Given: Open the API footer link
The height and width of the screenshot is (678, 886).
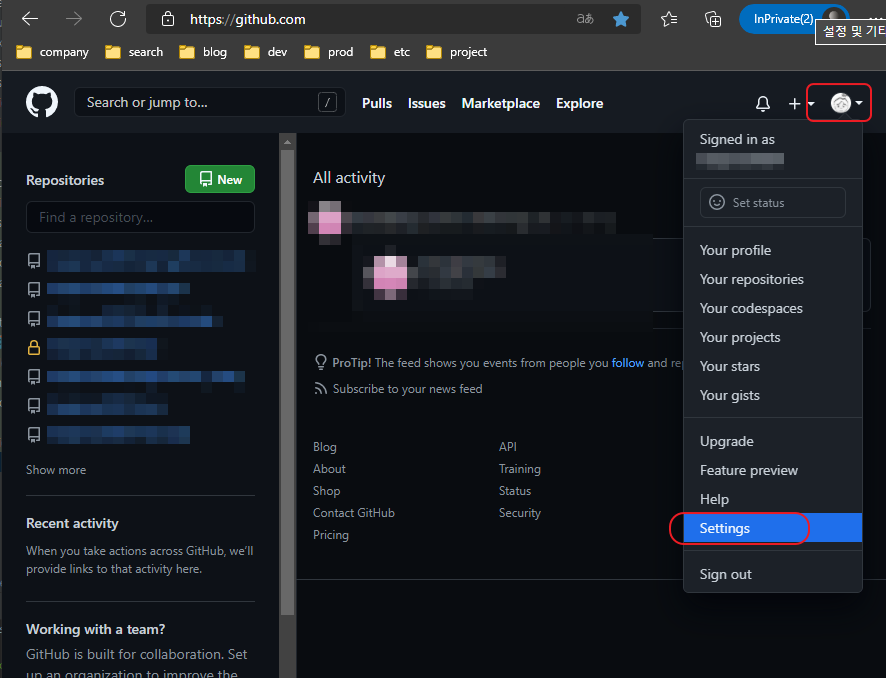Looking at the screenshot, I should 507,447.
